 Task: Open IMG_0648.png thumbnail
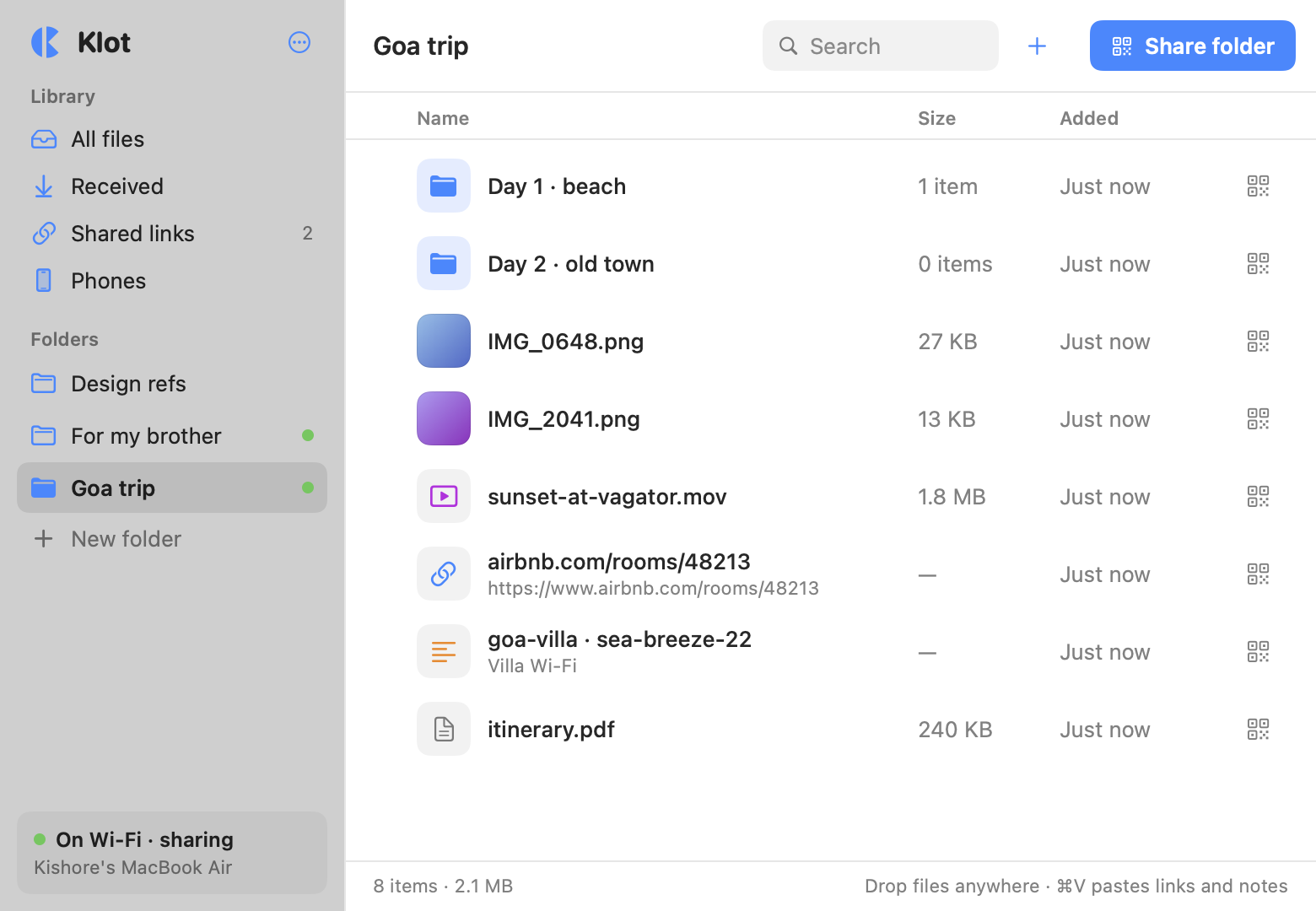[444, 341]
